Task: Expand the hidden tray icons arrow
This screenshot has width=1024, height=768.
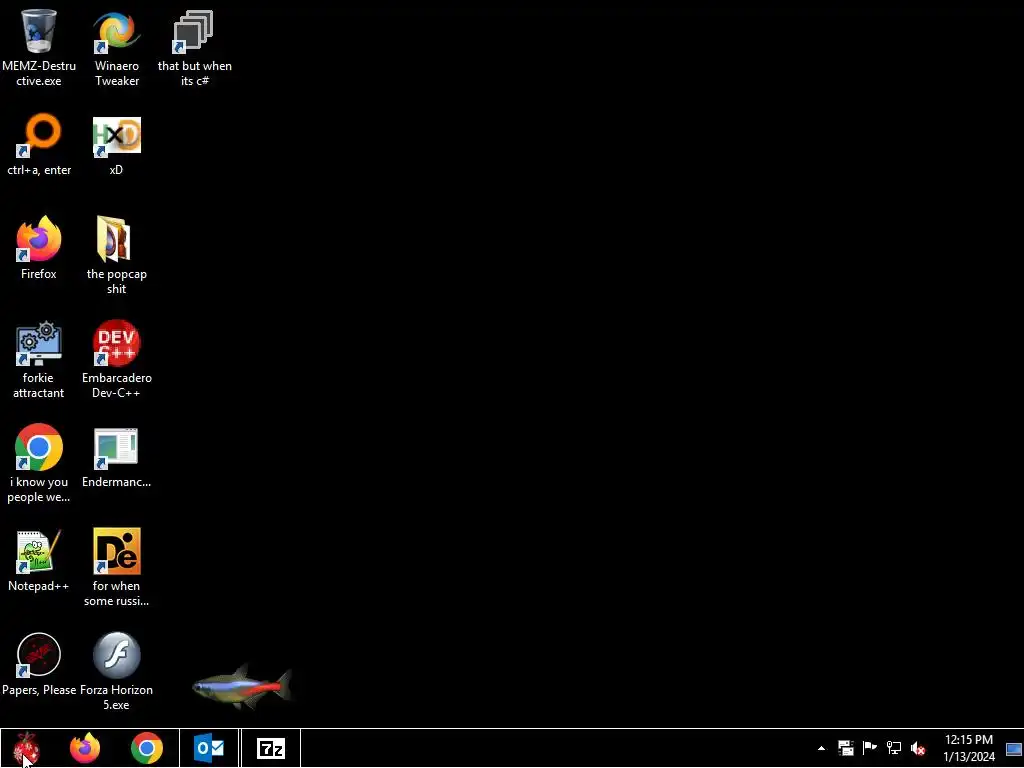Action: pos(821,748)
